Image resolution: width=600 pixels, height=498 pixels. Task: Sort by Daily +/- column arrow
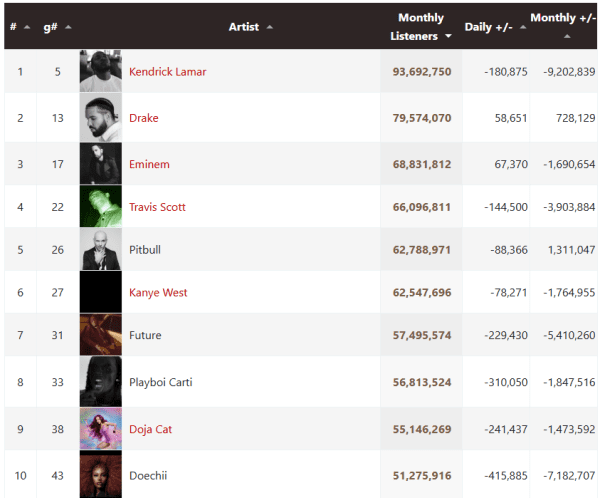point(523,27)
